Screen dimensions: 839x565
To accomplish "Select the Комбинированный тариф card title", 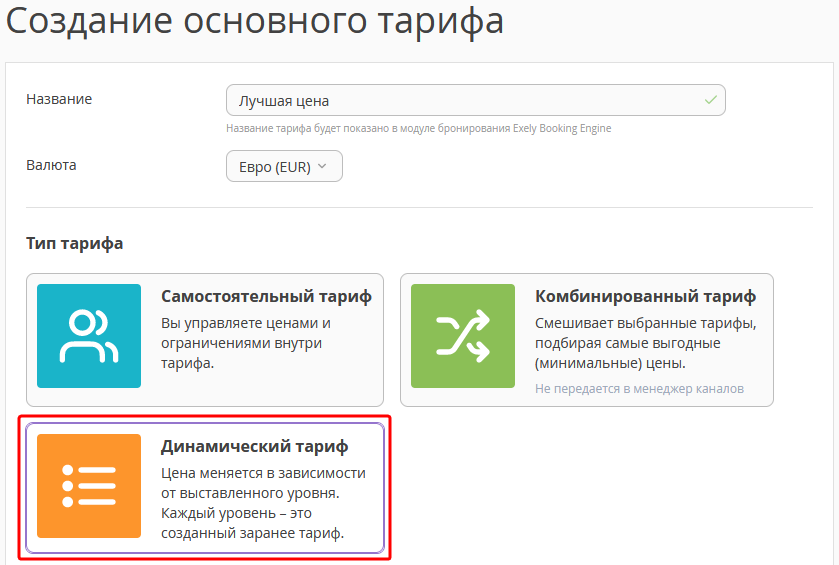I will tap(645, 296).
